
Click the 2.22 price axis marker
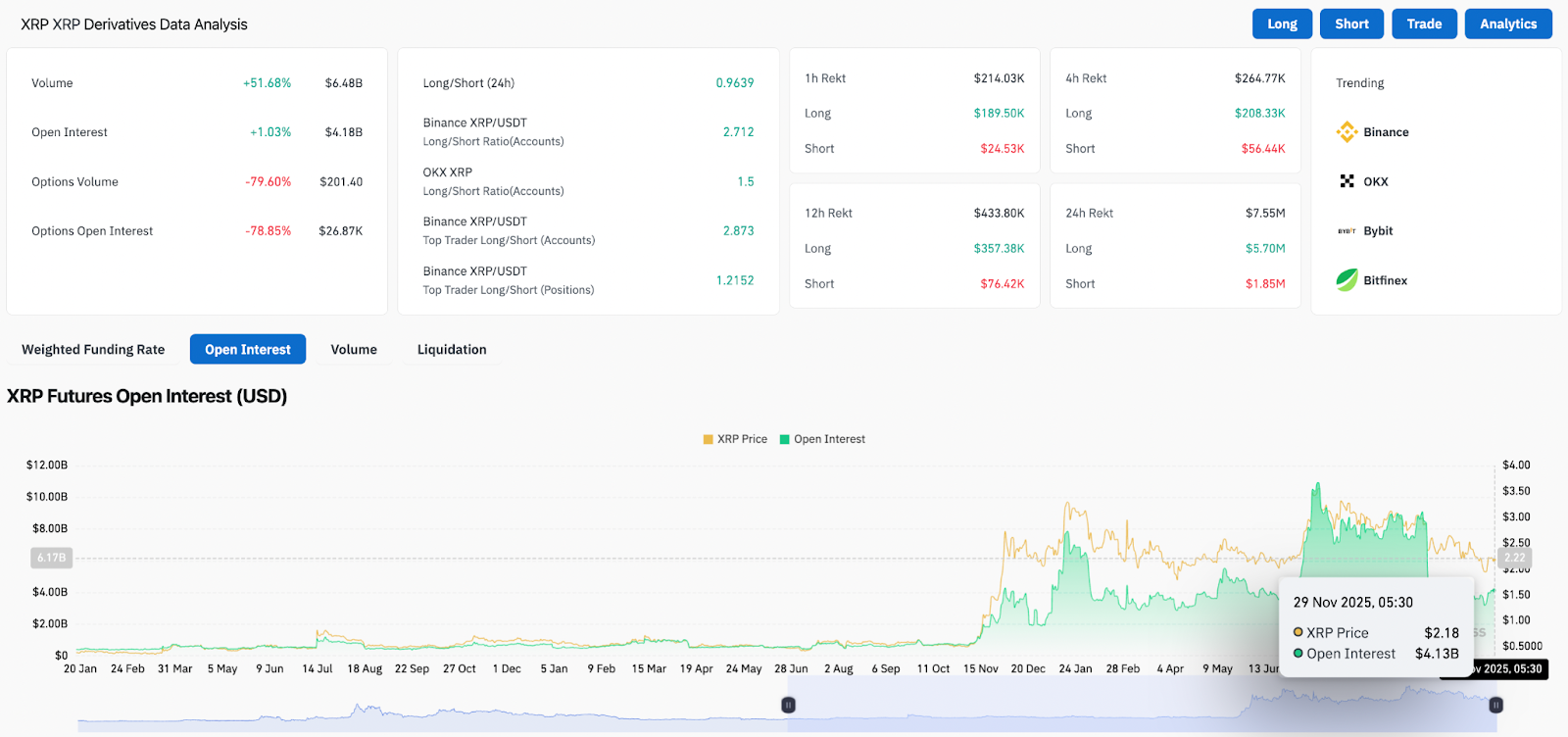[1514, 558]
